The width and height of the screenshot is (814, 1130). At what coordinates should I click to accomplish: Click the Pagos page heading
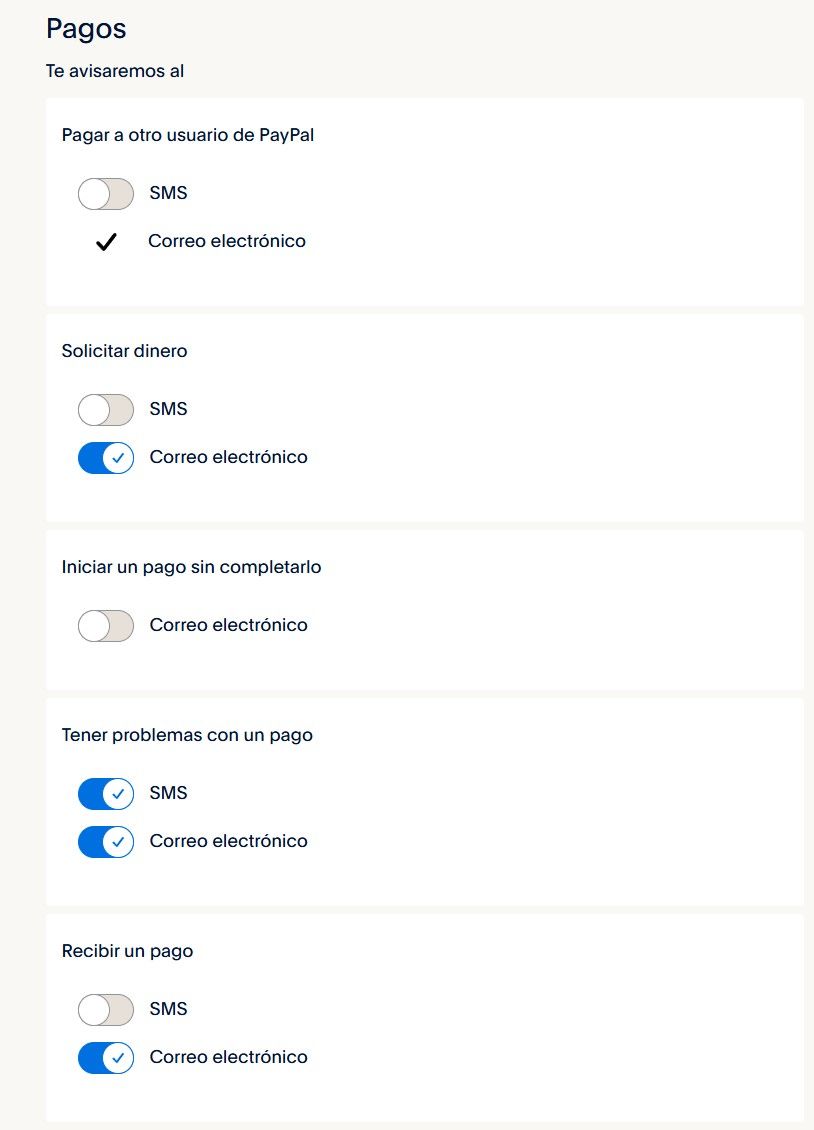(x=85, y=29)
